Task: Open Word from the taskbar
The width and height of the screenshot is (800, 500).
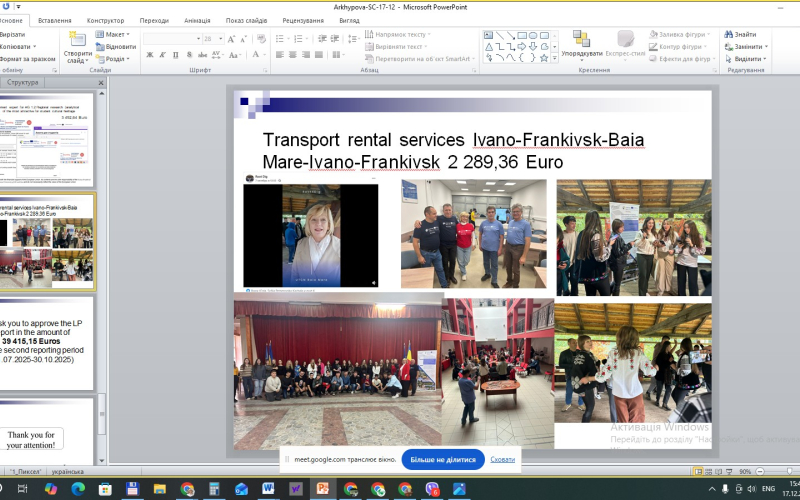Action: pyautogui.click(x=268, y=489)
